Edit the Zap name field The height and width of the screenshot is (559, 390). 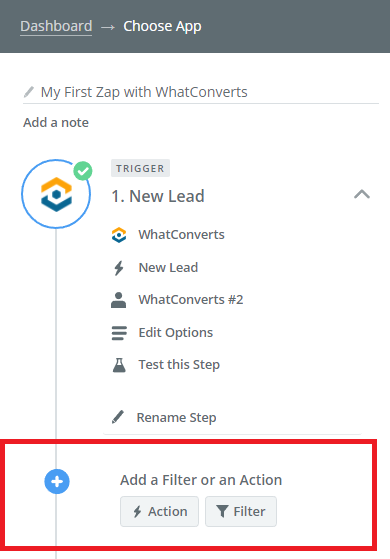point(201,92)
